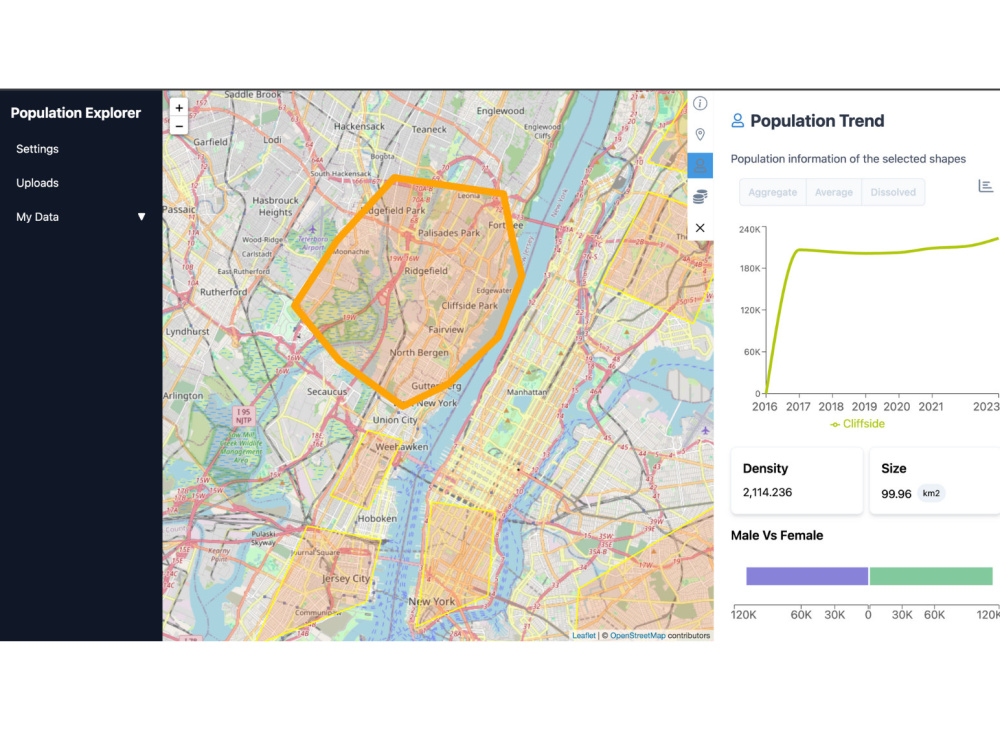Click the yellow polygon near Weehawken

[365, 472]
